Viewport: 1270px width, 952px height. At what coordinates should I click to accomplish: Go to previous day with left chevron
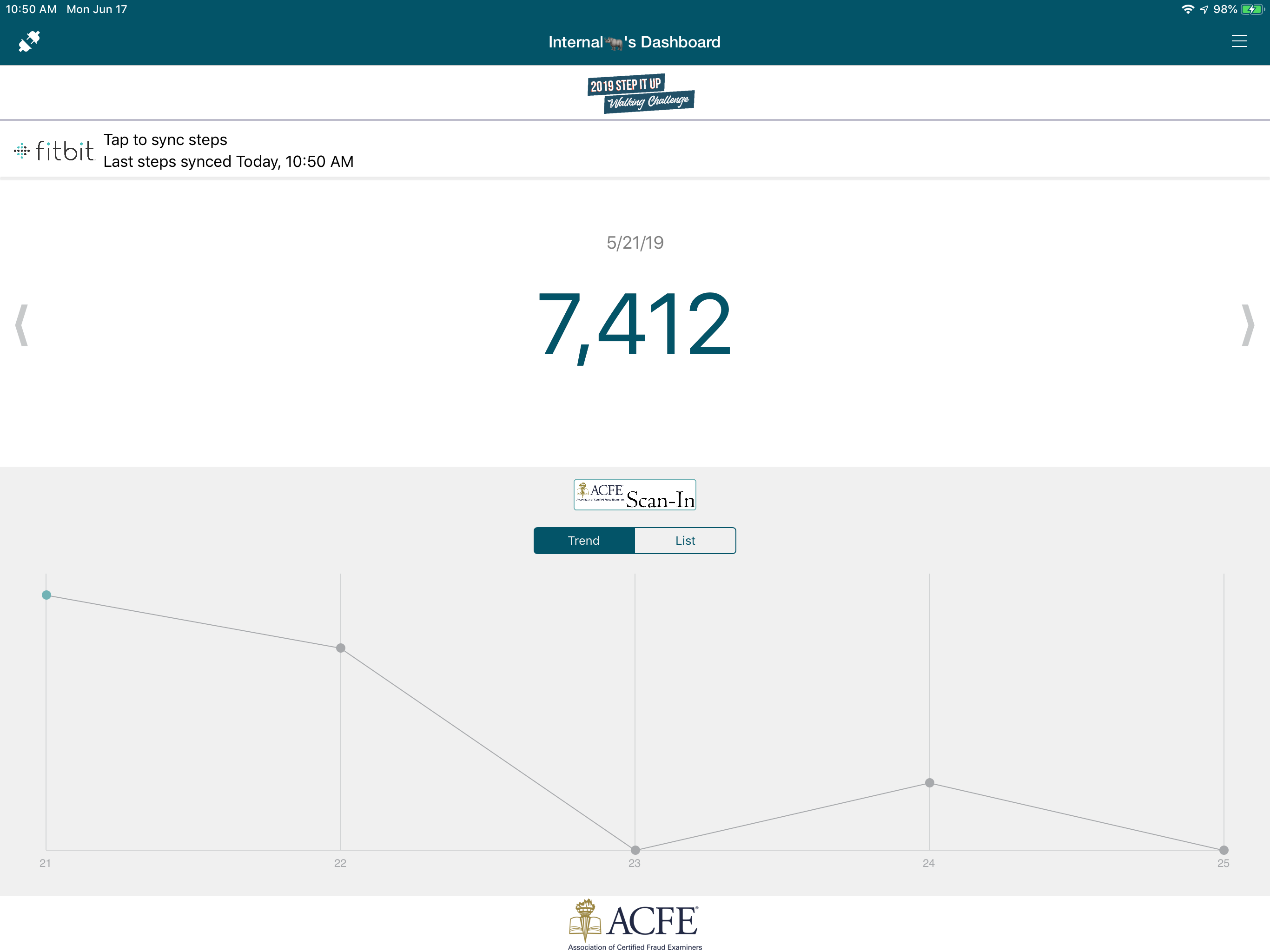point(22,325)
